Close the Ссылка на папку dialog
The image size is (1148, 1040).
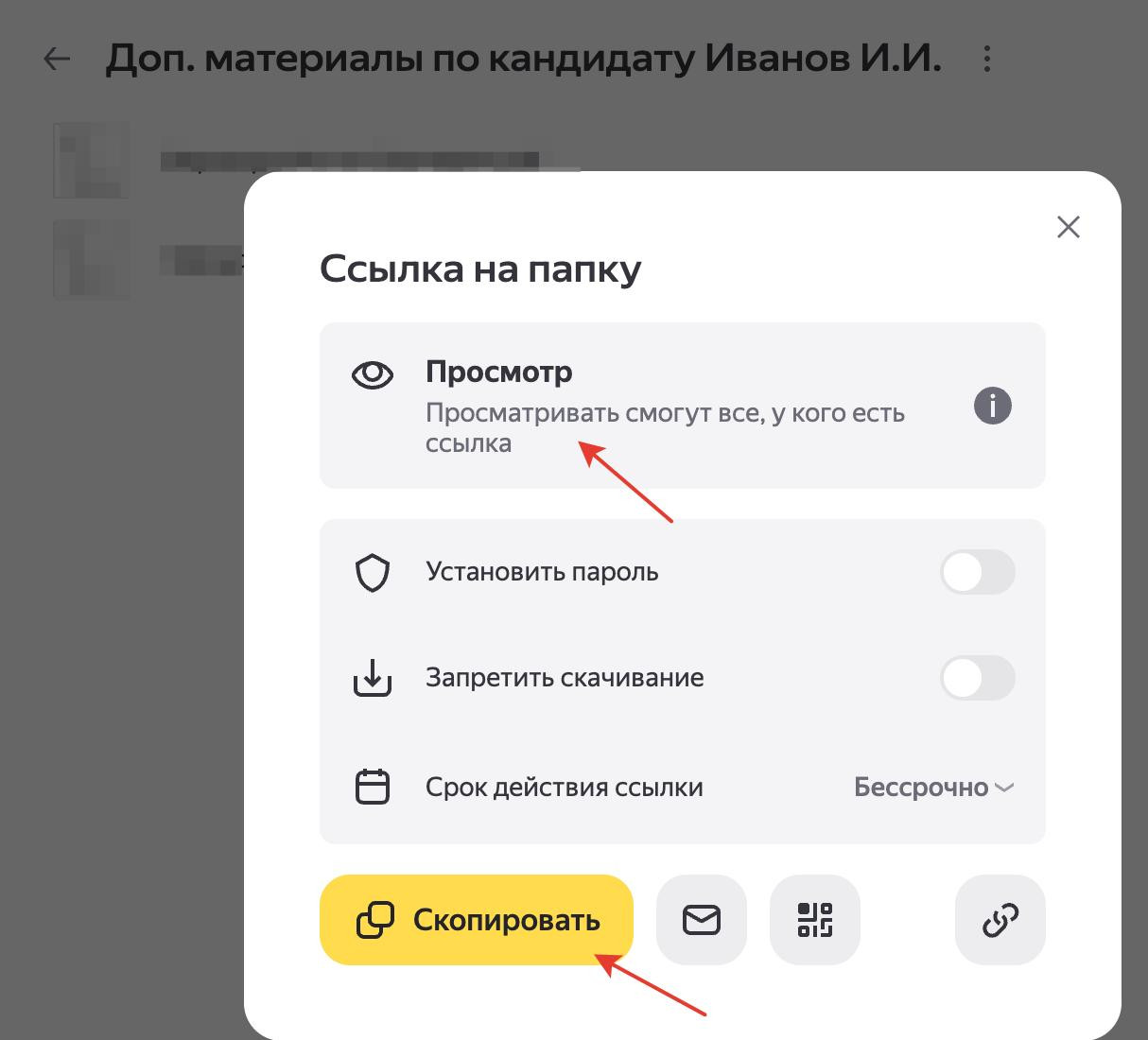tap(1069, 227)
